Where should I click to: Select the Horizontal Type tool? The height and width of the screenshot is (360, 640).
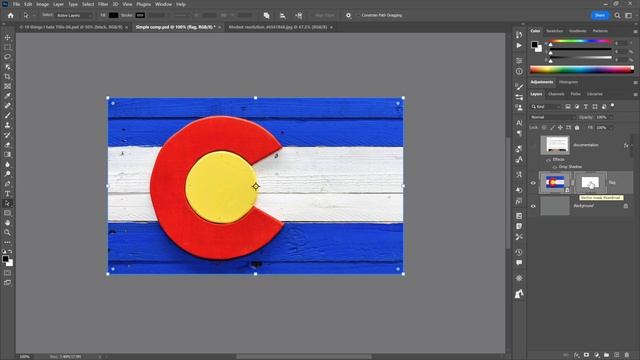pyautogui.click(x=7, y=194)
